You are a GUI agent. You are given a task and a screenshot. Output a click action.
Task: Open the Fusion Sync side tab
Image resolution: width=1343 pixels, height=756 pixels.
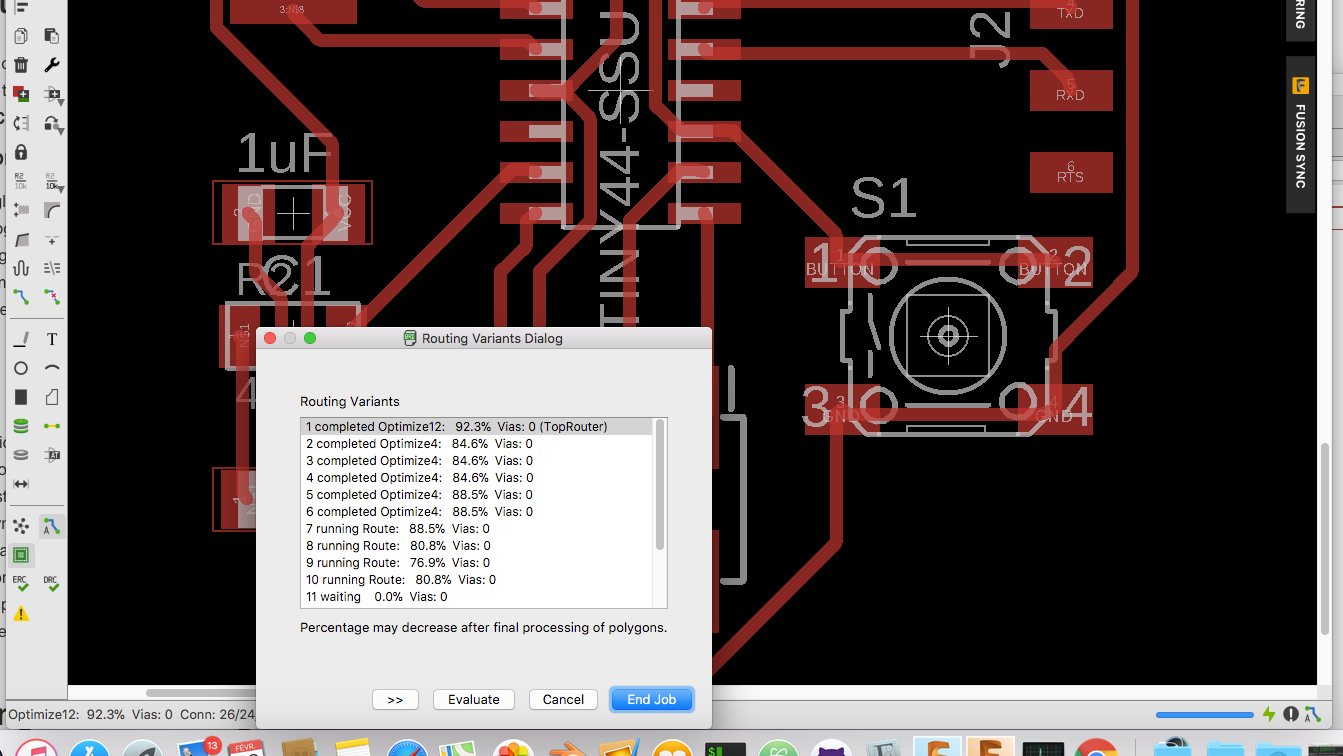(1300, 132)
